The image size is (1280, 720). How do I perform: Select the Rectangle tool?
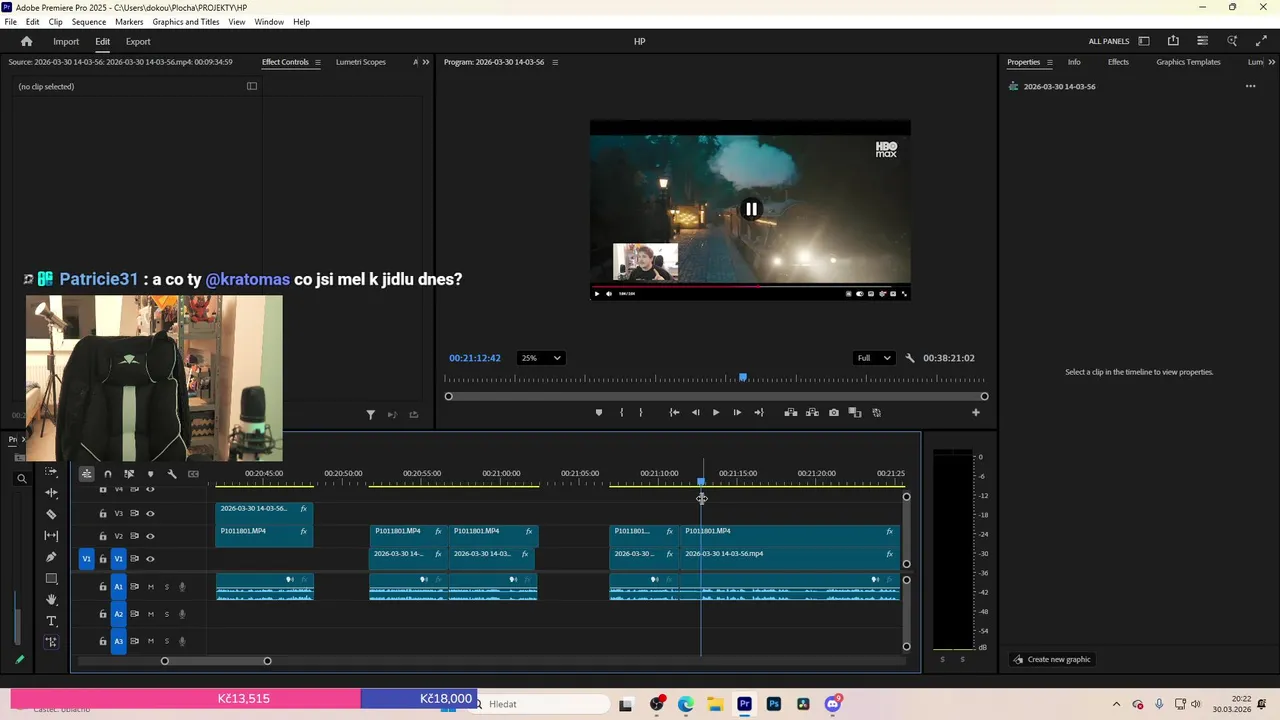pyautogui.click(x=52, y=579)
